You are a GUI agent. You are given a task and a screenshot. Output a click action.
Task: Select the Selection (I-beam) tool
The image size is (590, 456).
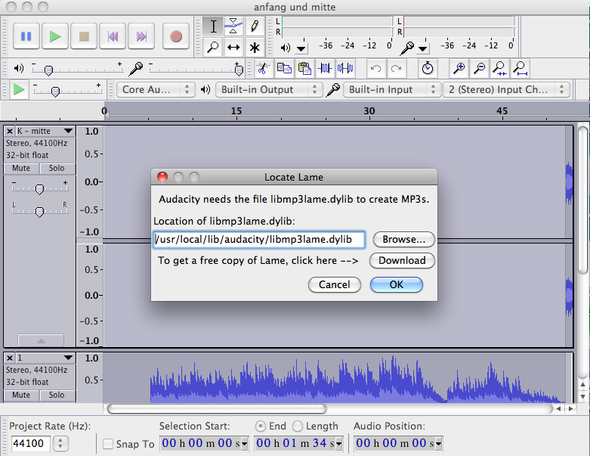(213, 26)
